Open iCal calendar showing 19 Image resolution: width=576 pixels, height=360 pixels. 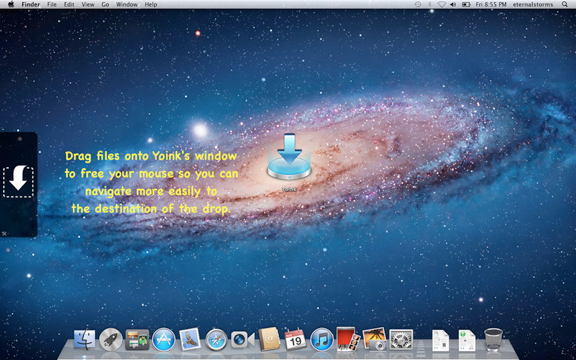pyautogui.click(x=295, y=339)
